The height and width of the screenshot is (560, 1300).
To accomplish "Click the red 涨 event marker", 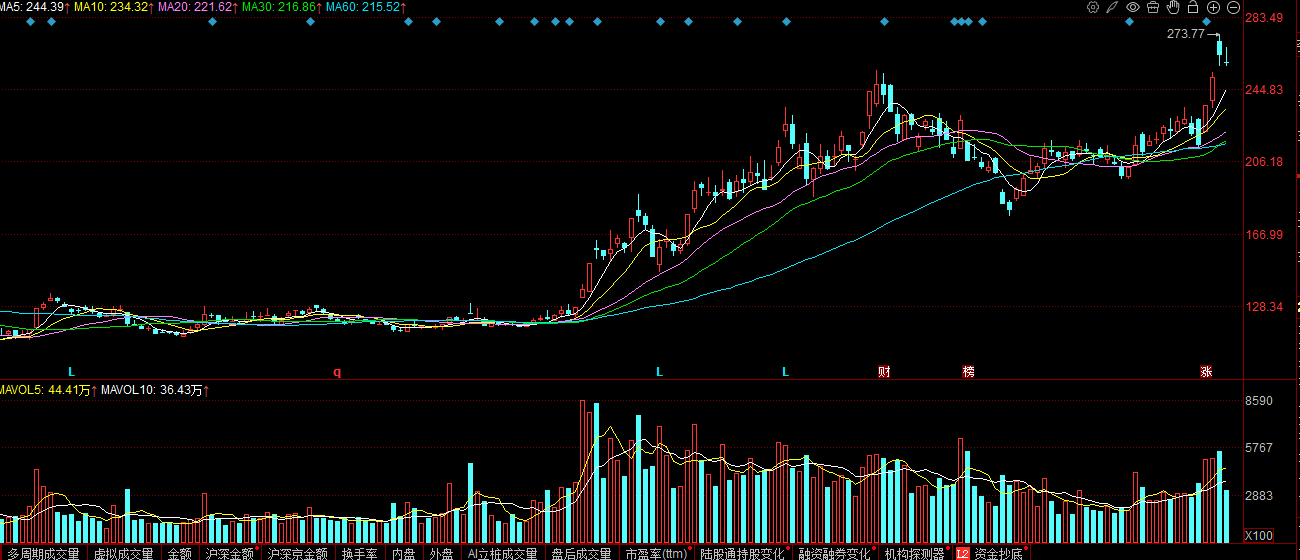I will click(x=1206, y=372).
